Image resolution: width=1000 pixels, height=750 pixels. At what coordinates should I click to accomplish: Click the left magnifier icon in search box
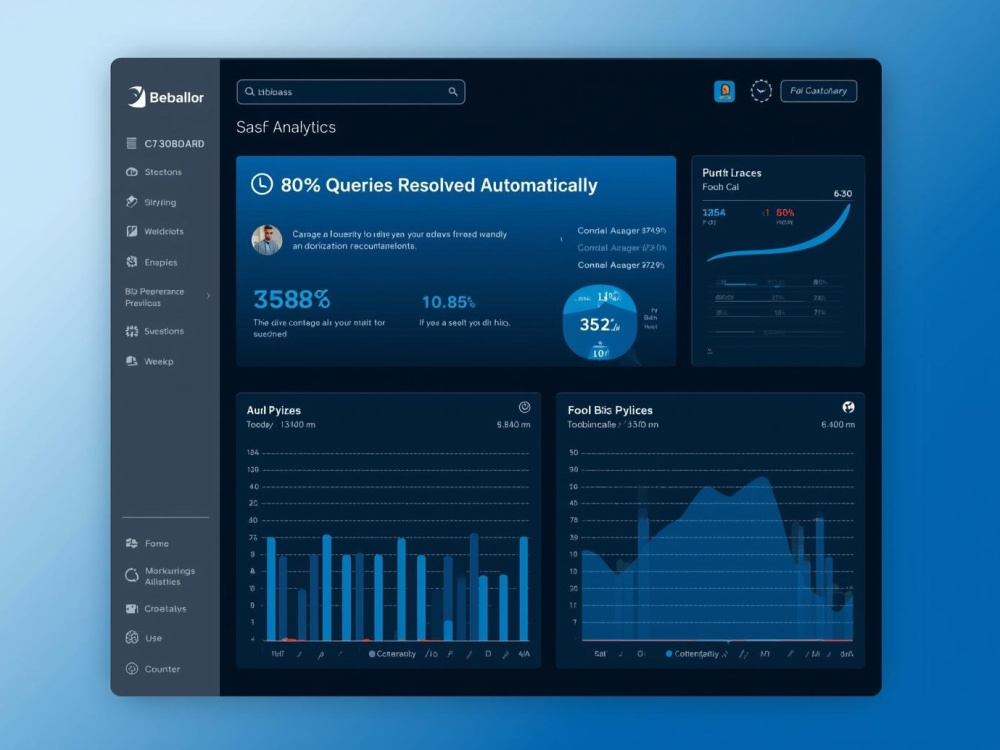pyautogui.click(x=250, y=92)
